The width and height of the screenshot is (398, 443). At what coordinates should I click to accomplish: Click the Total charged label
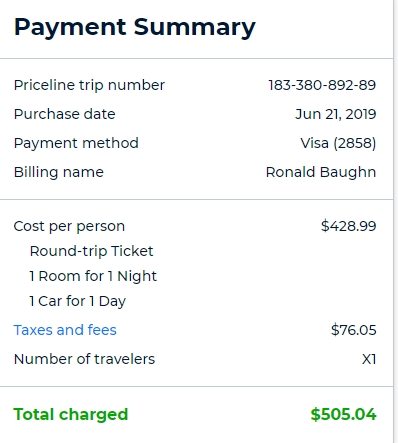pos(71,415)
